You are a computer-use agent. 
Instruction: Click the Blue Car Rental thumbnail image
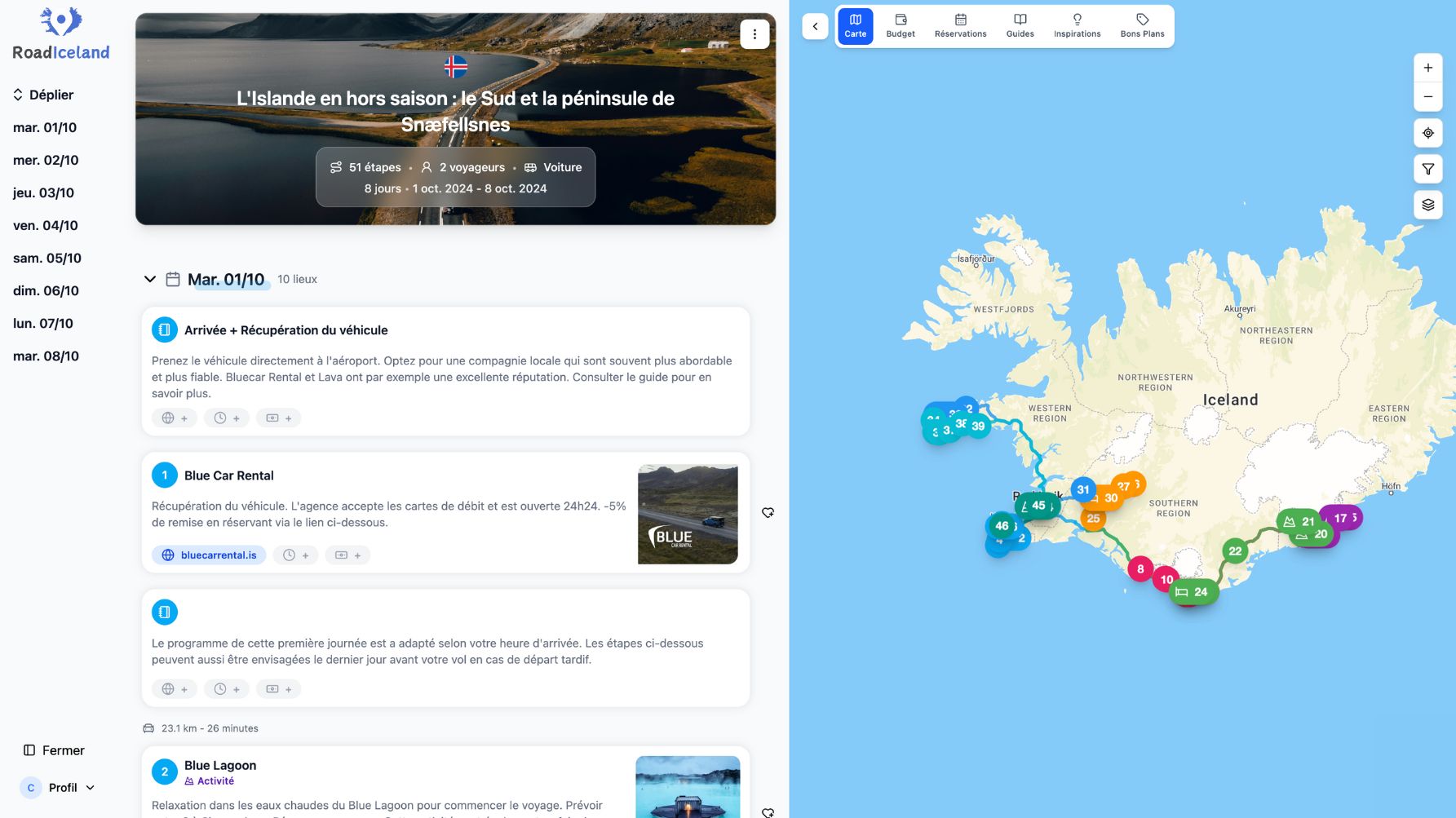pos(688,515)
